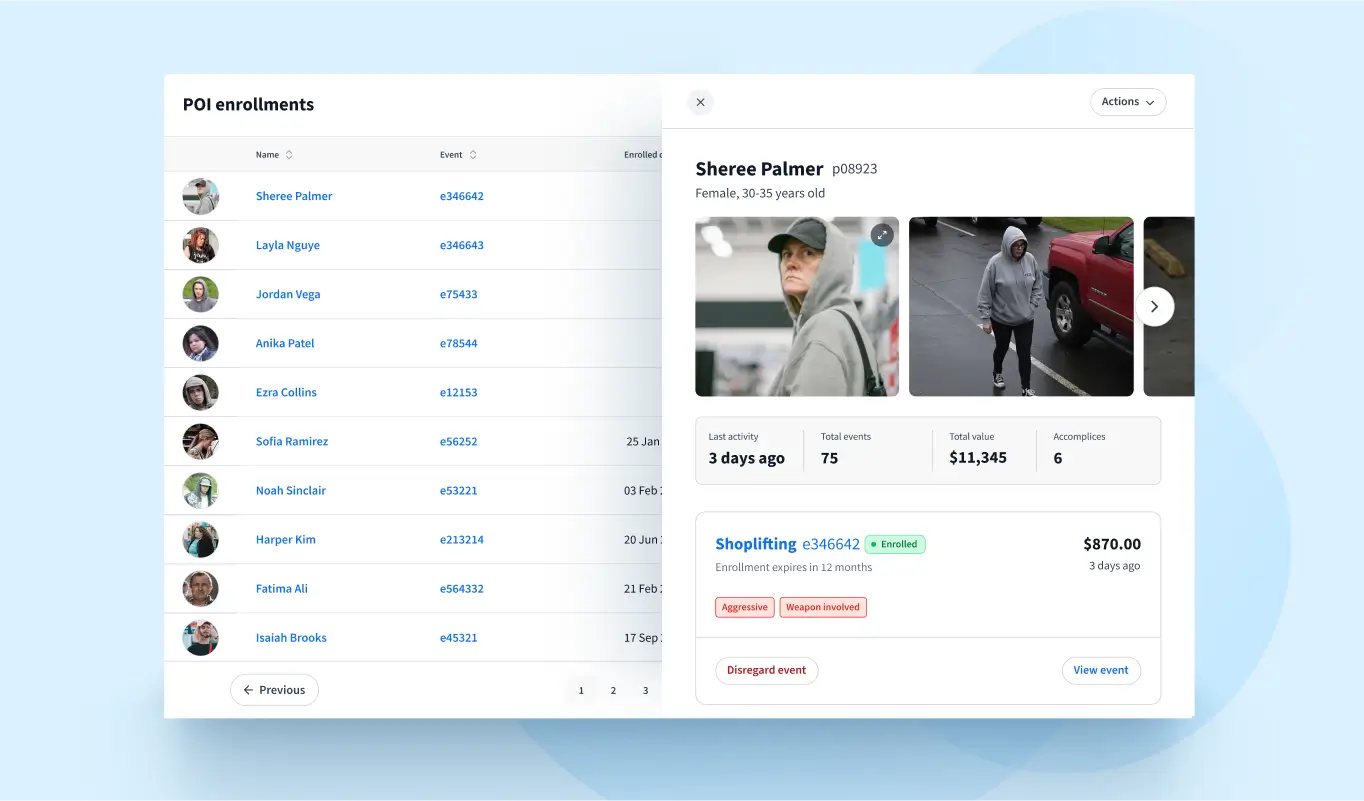Open the Noah Sinclair name link
The image size is (1364, 801).
(291, 490)
